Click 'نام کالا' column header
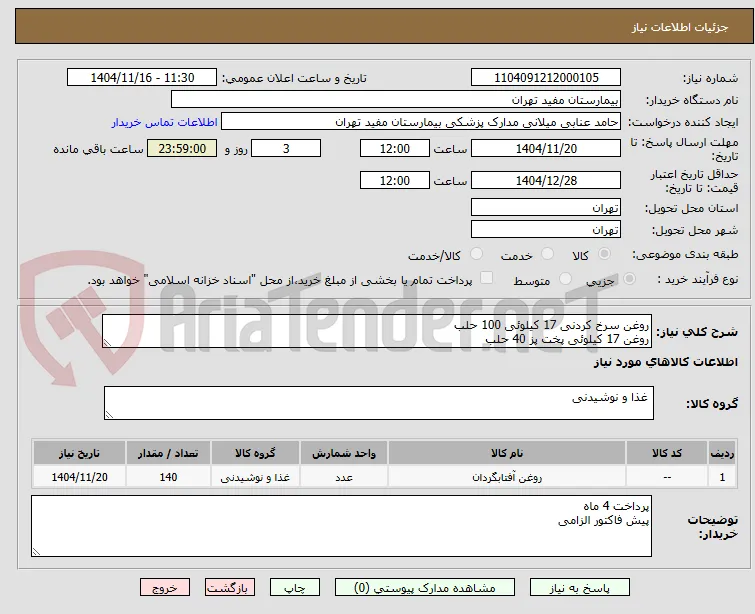This screenshot has width=755, height=614. point(507,453)
